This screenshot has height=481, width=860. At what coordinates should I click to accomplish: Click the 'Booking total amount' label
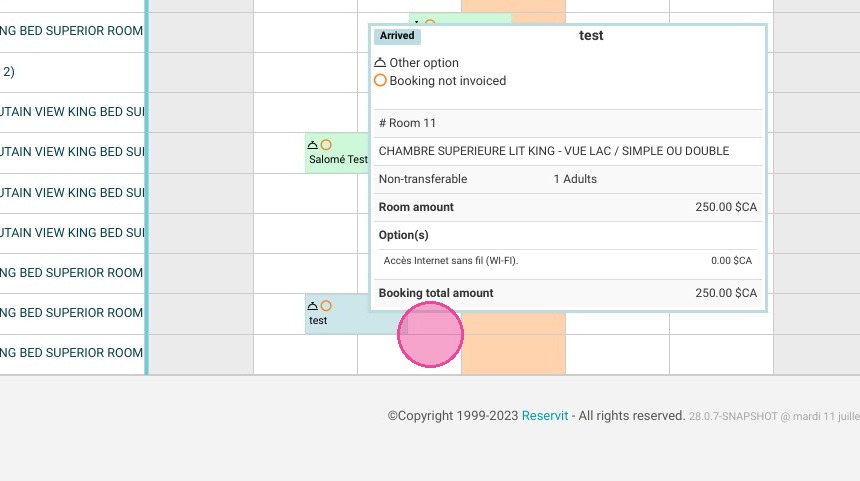click(x=436, y=293)
